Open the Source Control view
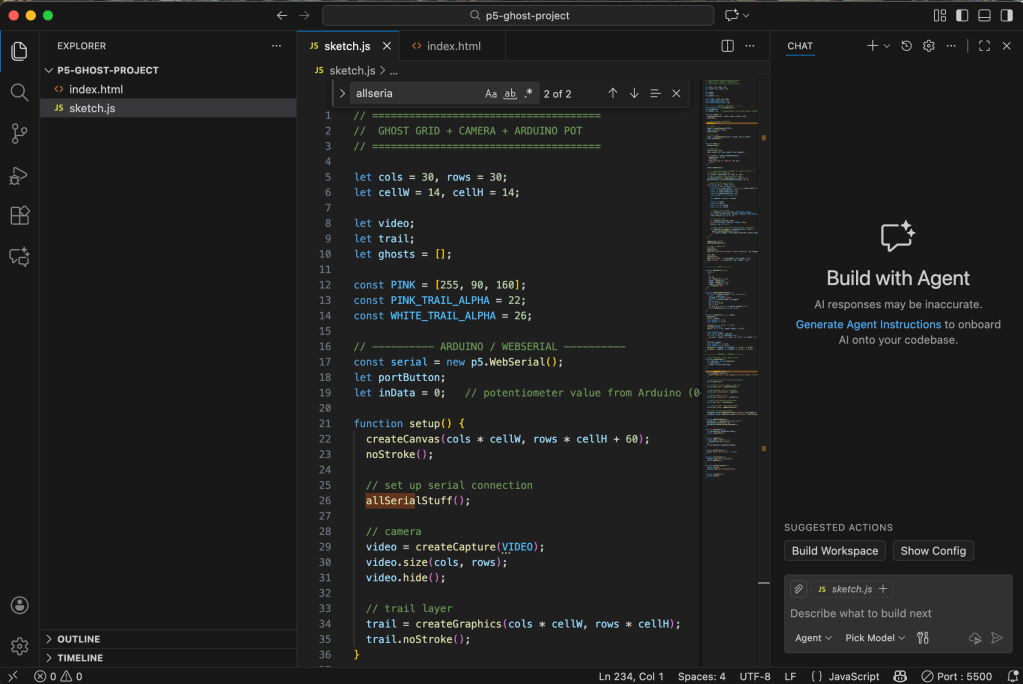This screenshot has height=684, width=1023. [x=19, y=133]
